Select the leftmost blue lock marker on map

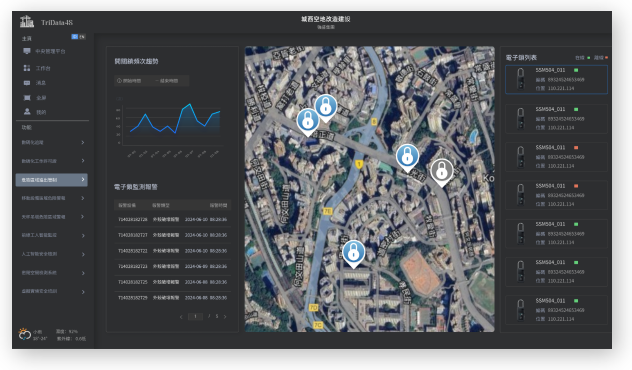[x=308, y=122]
